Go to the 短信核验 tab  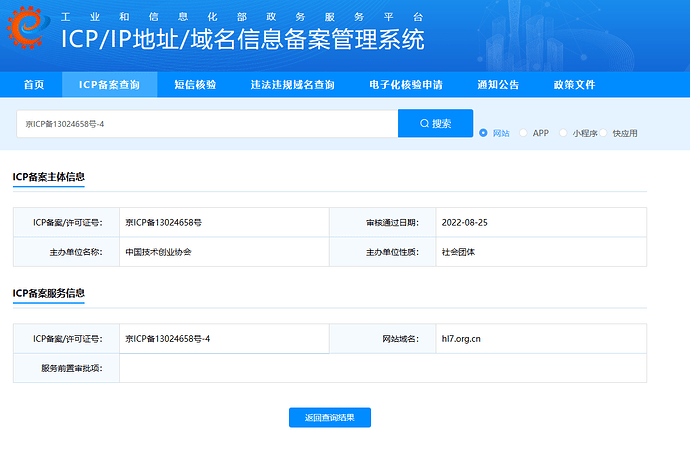coord(195,84)
